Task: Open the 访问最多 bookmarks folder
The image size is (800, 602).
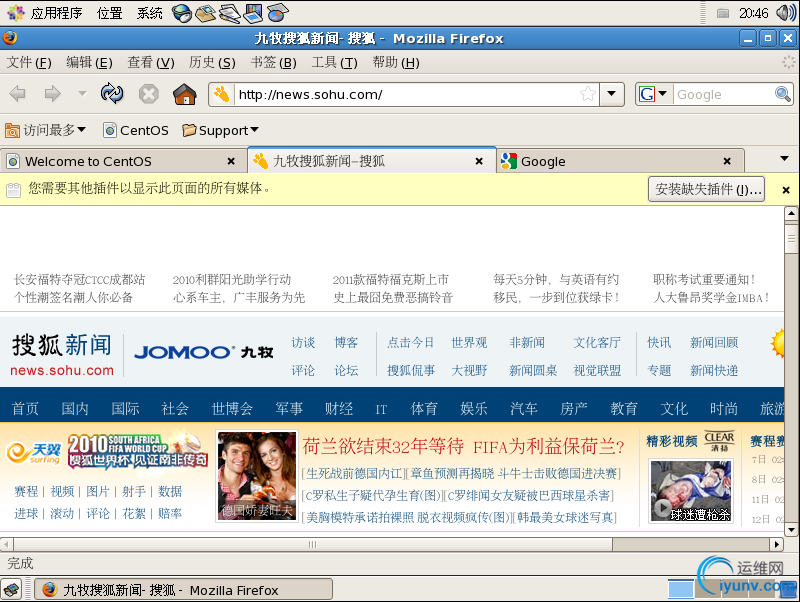Action: [45, 131]
